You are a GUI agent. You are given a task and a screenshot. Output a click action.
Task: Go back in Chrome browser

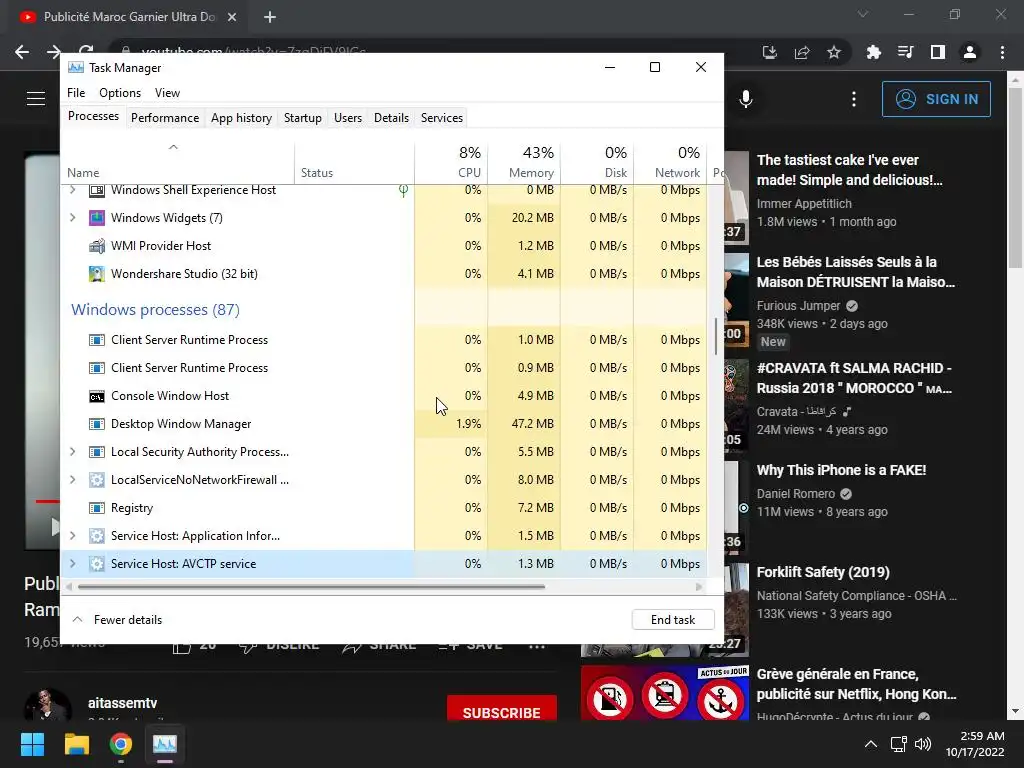[22, 52]
